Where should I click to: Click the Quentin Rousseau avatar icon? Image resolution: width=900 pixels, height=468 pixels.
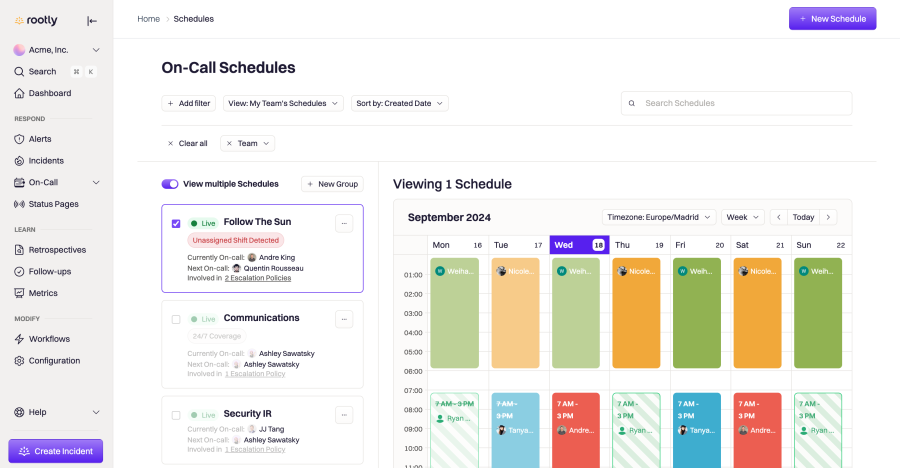click(x=236, y=268)
